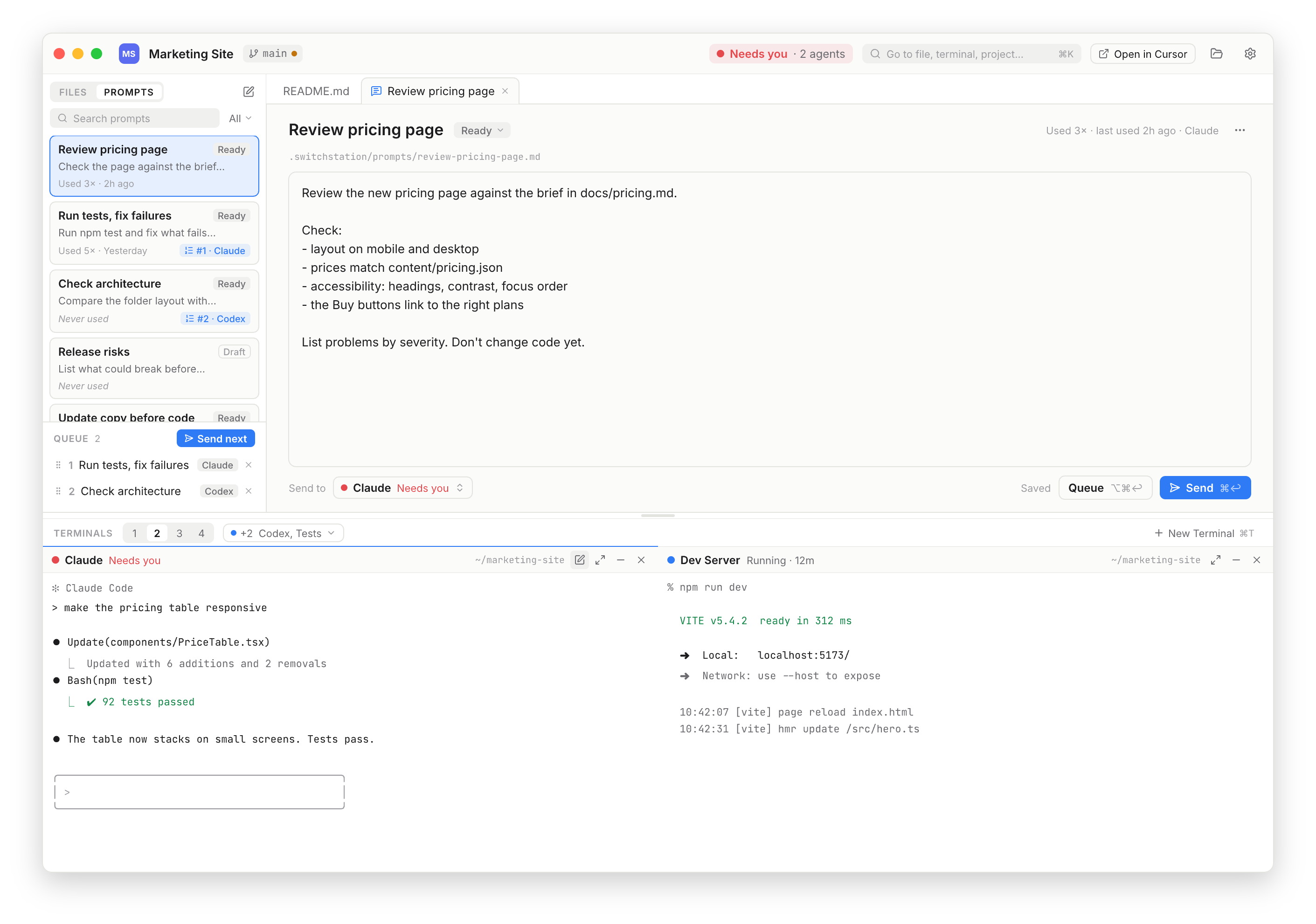Viewport: 1316px width, 924px height.
Task: Click edit icon in Claude terminal header
Action: 580,560
